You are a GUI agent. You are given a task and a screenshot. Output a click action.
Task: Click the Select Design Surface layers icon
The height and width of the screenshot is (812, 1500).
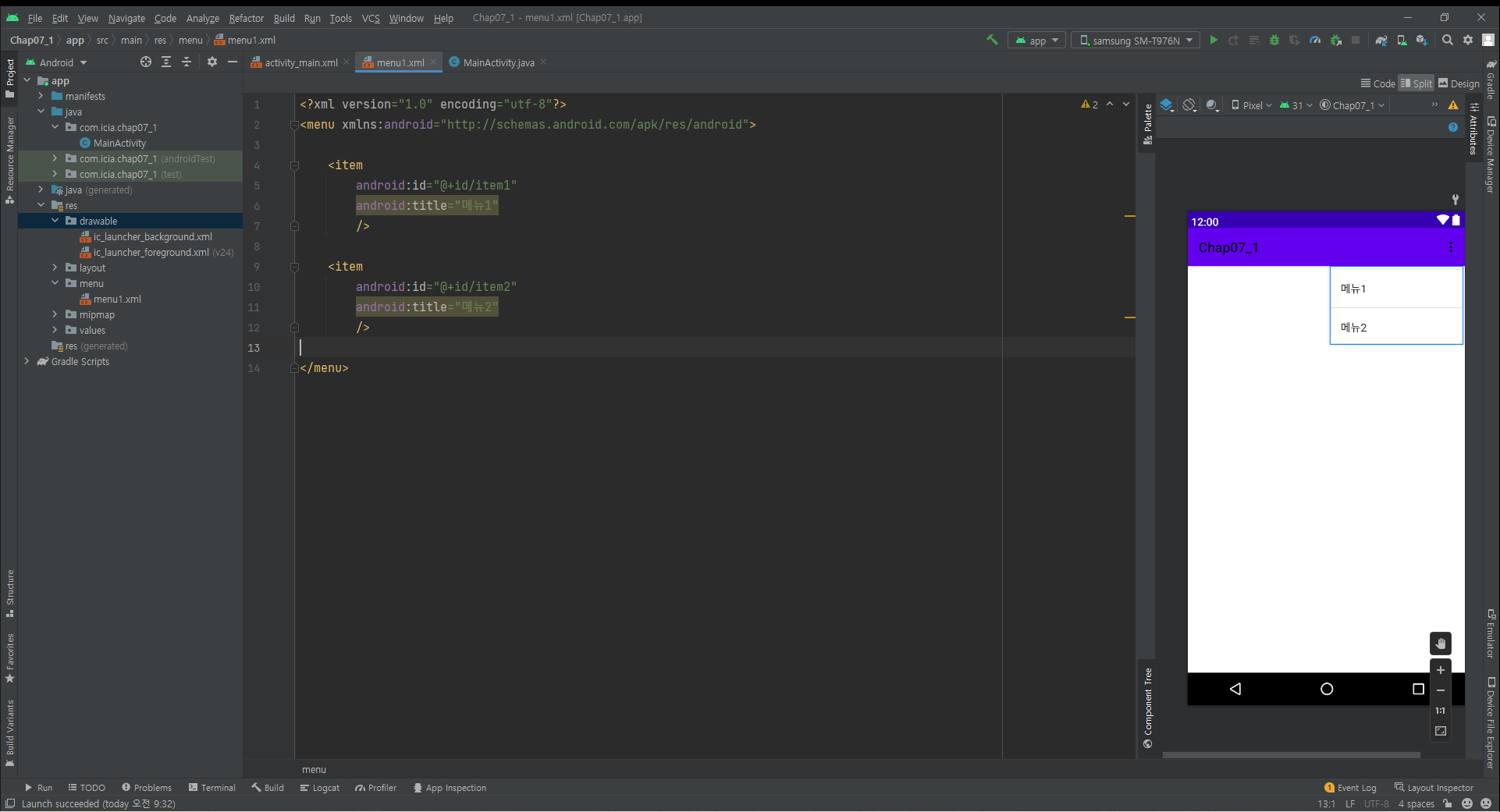pyautogui.click(x=1167, y=105)
